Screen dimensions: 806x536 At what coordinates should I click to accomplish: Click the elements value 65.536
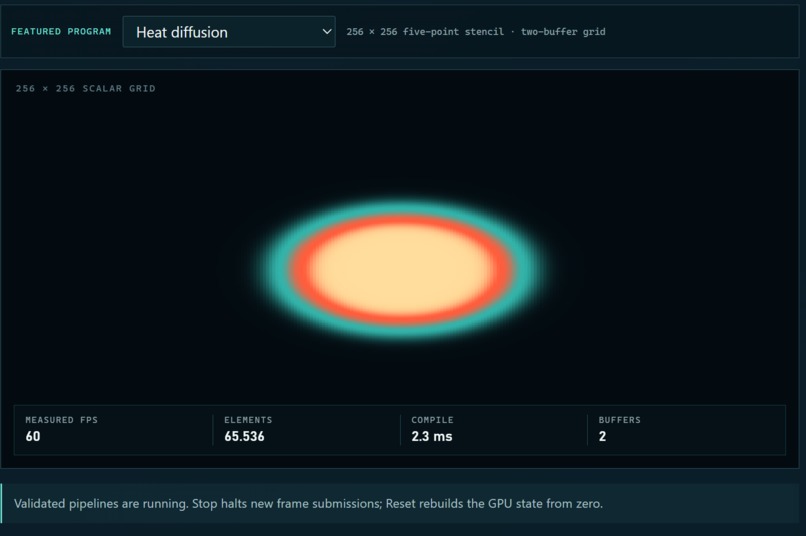[244, 436]
